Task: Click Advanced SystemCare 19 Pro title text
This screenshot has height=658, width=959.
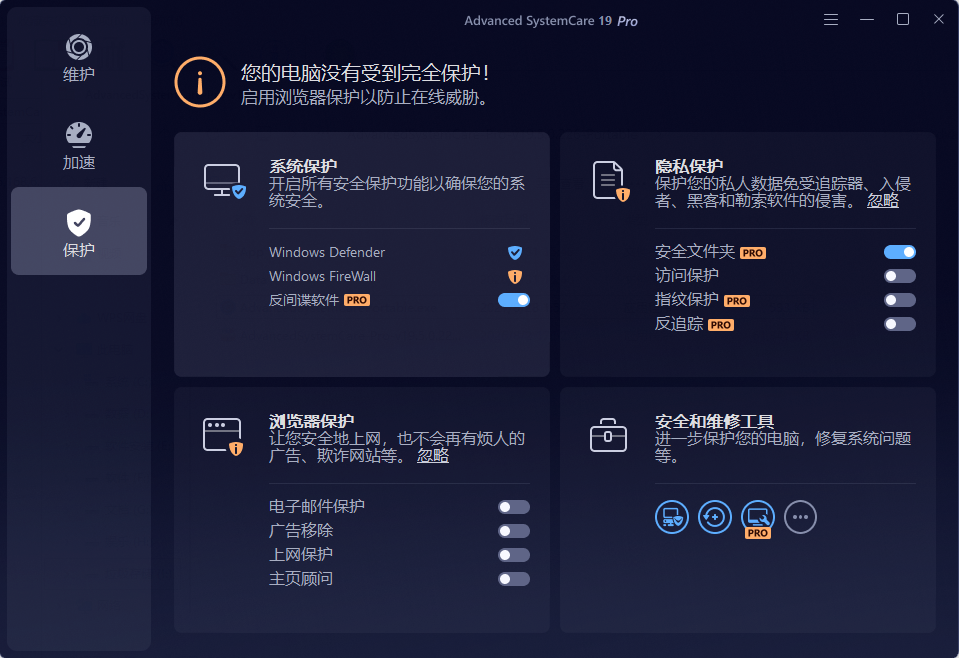Action: [550, 21]
